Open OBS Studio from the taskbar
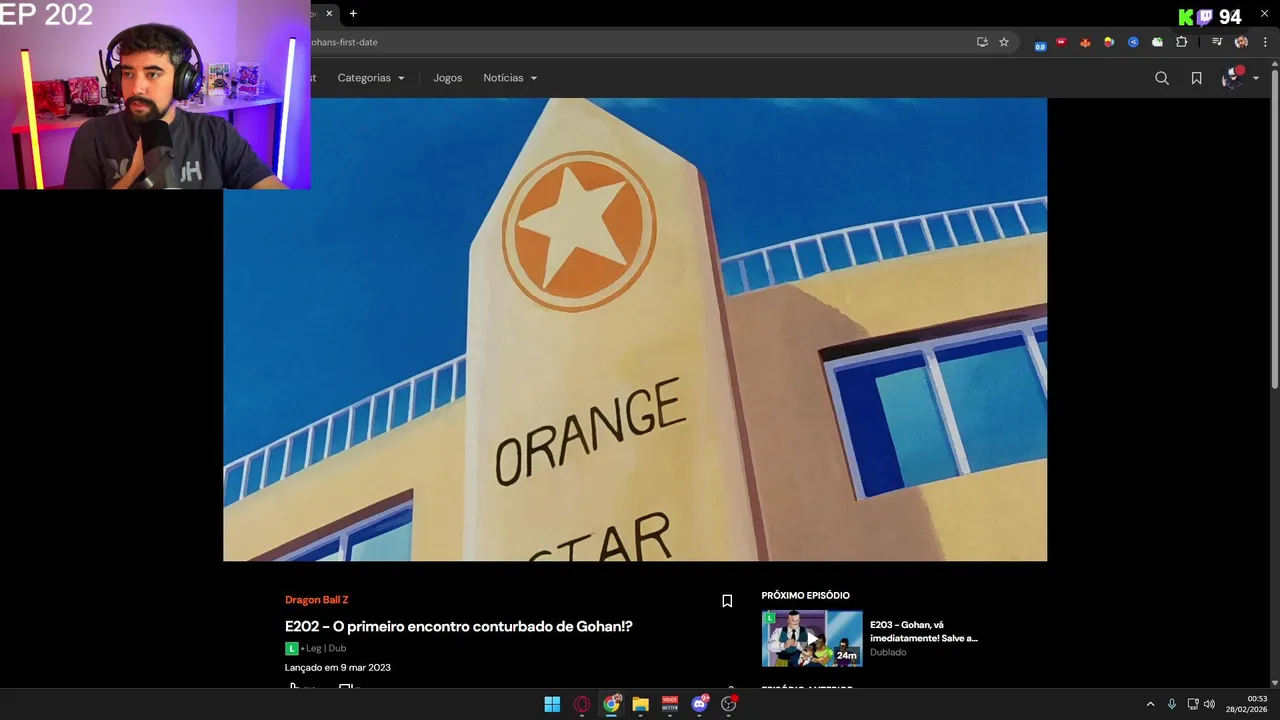This screenshot has height=720, width=1280. coord(729,704)
